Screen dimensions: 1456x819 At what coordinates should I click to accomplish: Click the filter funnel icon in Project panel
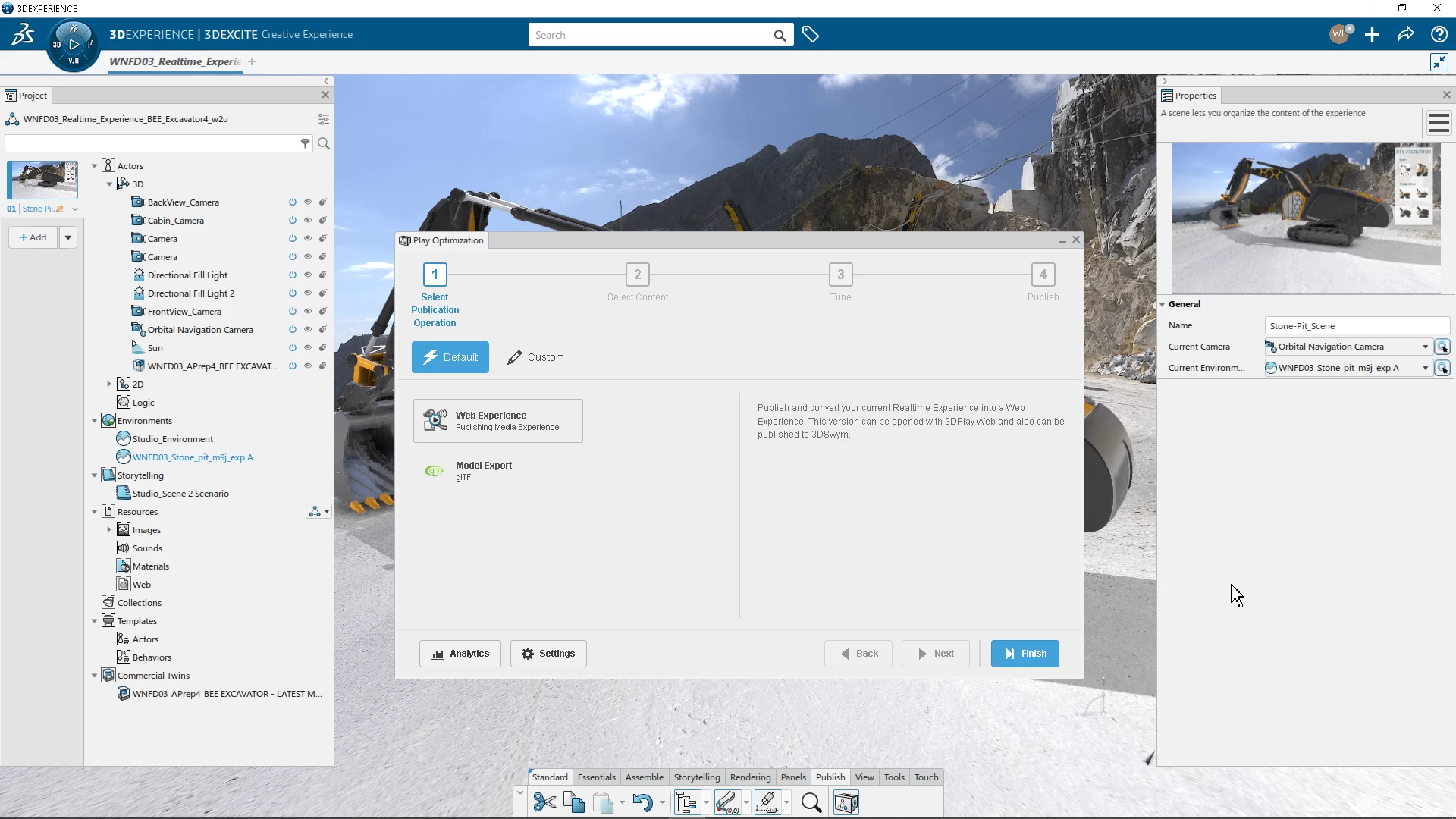pyautogui.click(x=305, y=143)
